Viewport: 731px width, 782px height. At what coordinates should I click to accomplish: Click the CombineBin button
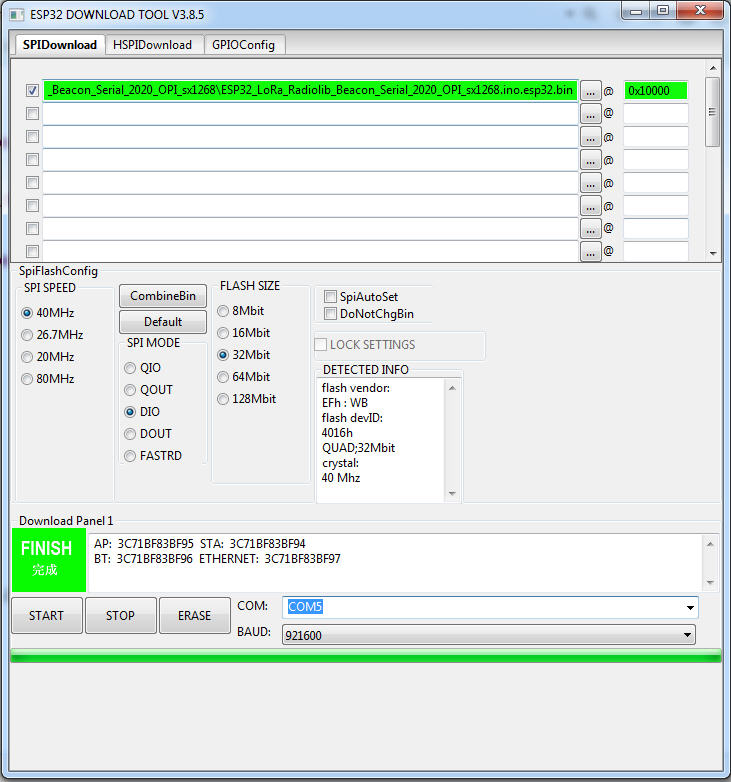point(163,296)
